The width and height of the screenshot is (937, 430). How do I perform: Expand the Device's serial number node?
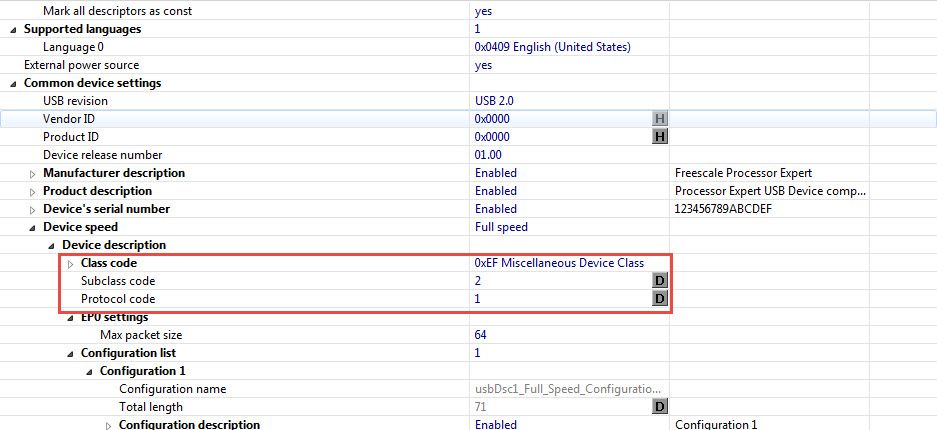pos(33,210)
